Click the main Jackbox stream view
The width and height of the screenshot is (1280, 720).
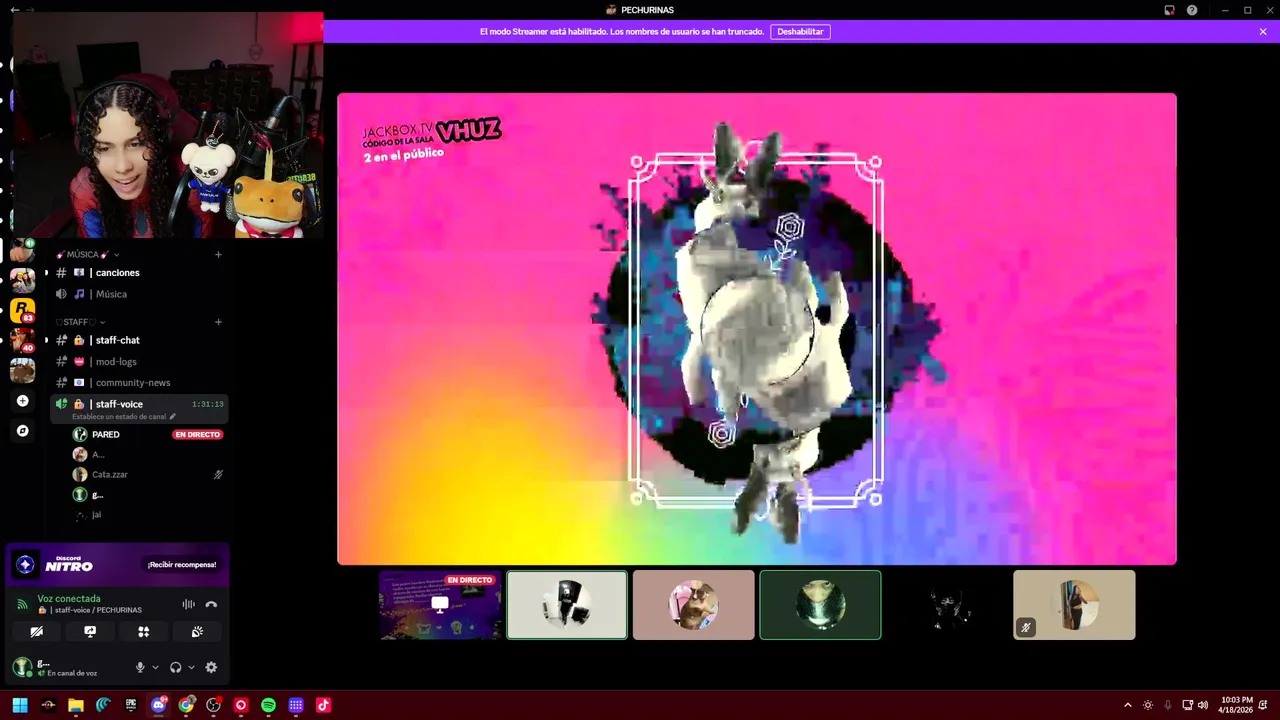coord(757,329)
